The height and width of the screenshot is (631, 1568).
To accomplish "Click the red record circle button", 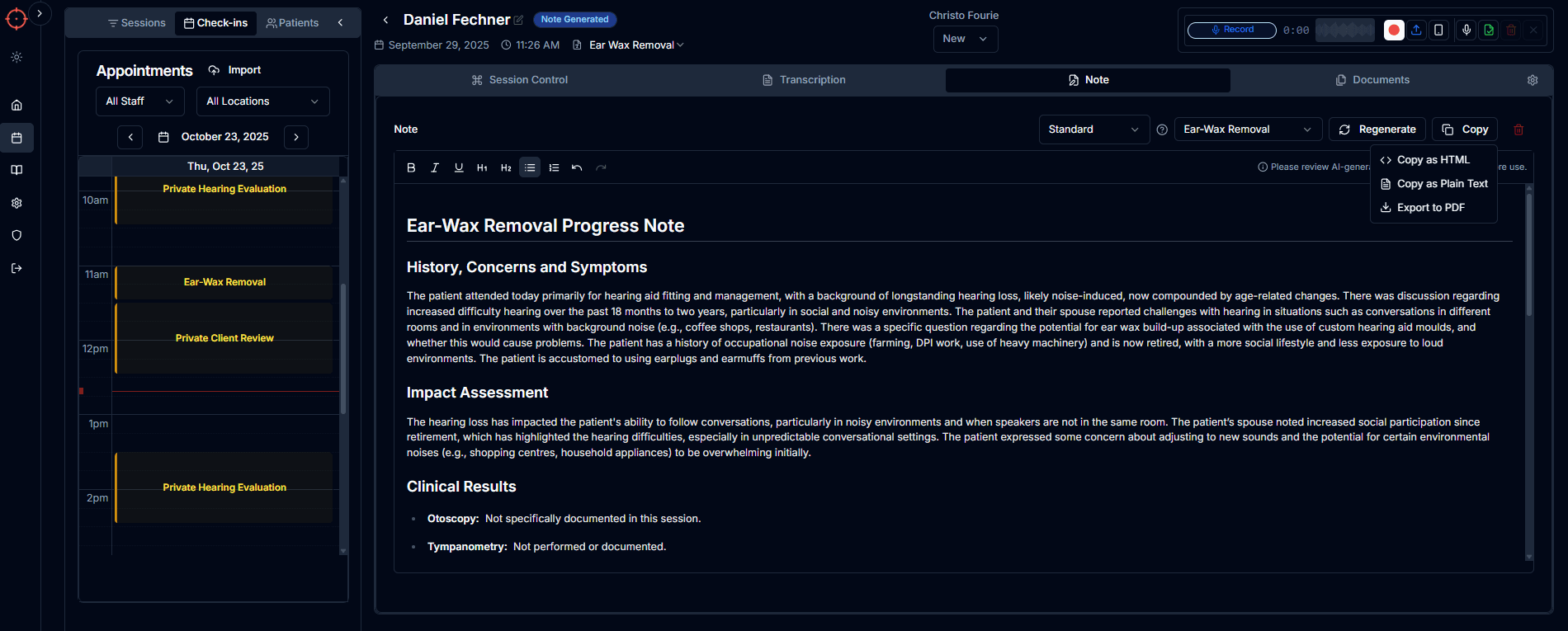I will point(1394,30).
